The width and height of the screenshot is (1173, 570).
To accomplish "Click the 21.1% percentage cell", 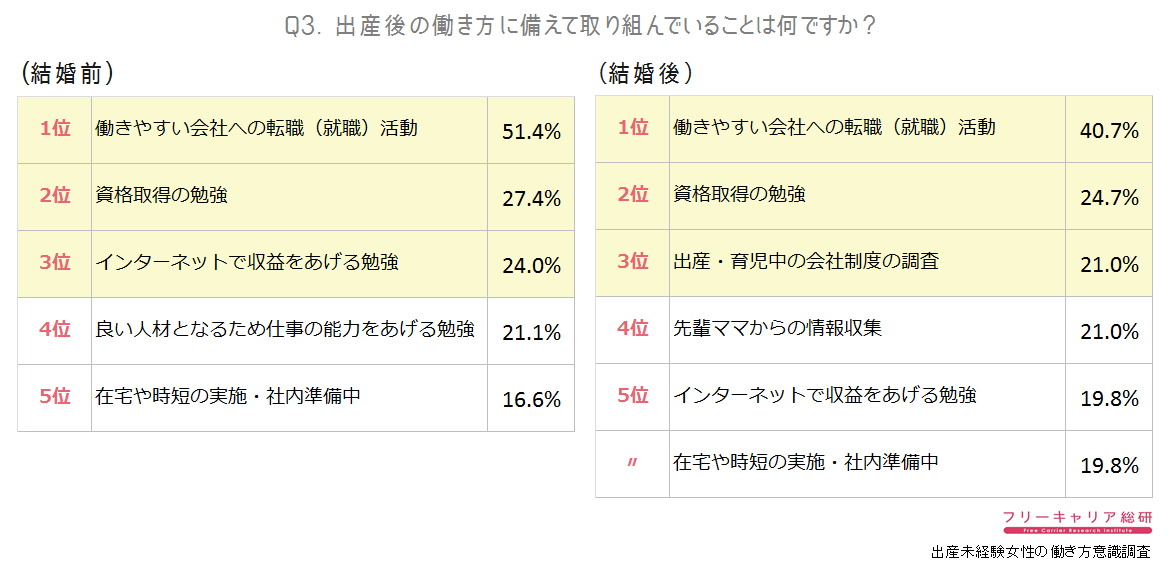I will (531, 331).
